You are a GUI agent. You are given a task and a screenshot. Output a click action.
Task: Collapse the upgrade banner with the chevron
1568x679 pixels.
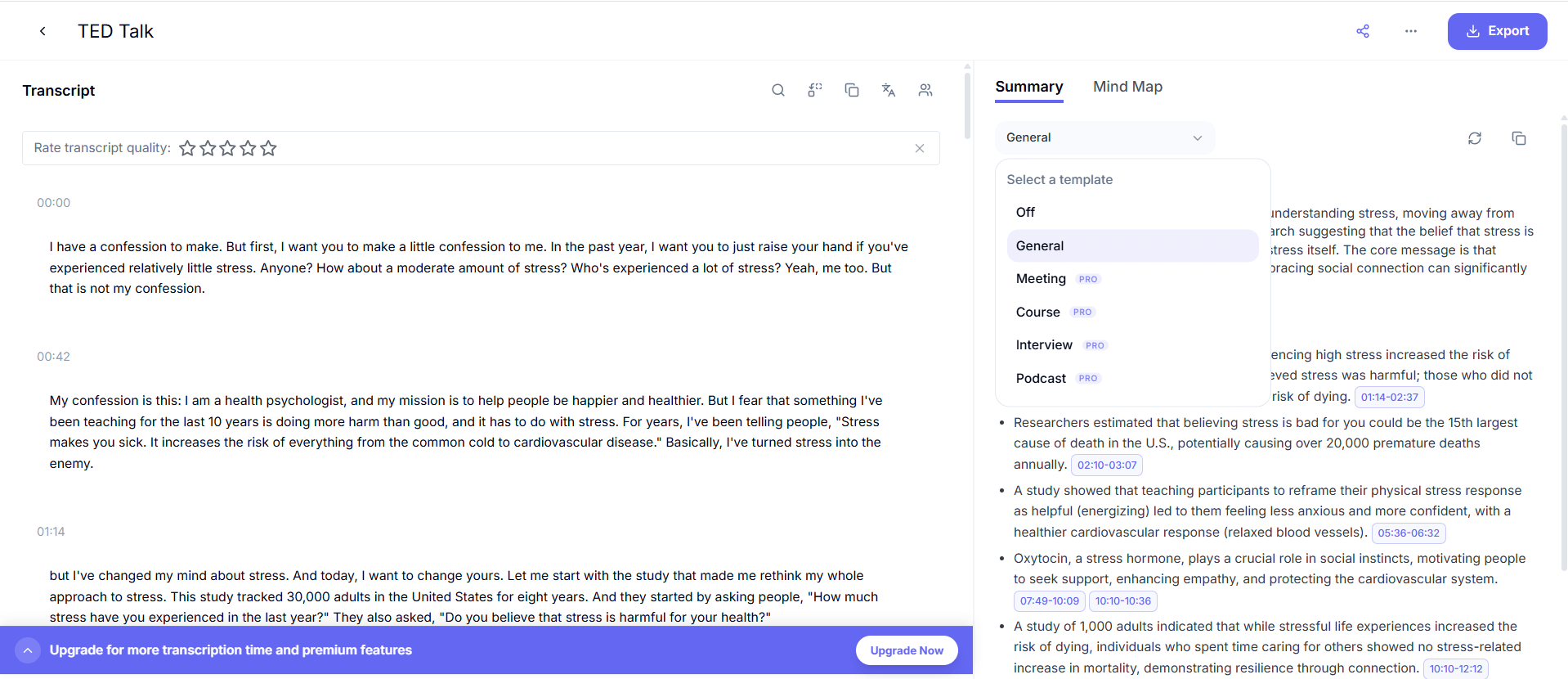[27, 650]
